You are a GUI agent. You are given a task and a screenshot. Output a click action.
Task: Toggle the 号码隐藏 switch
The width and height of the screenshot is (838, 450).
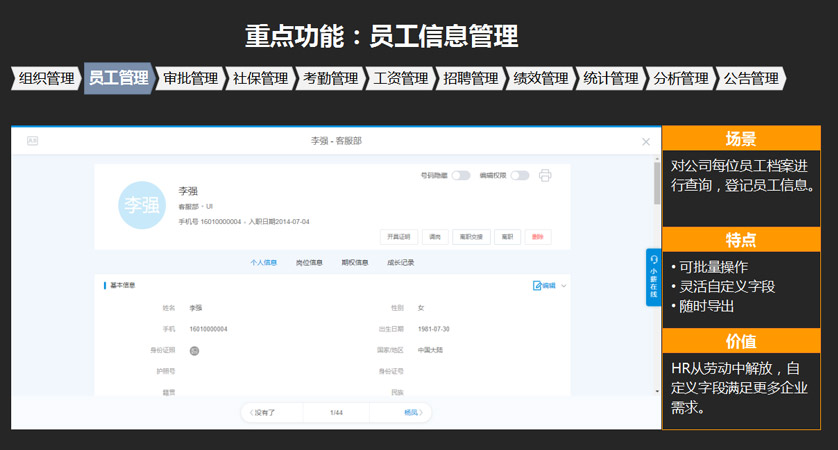tap(460, 176)
